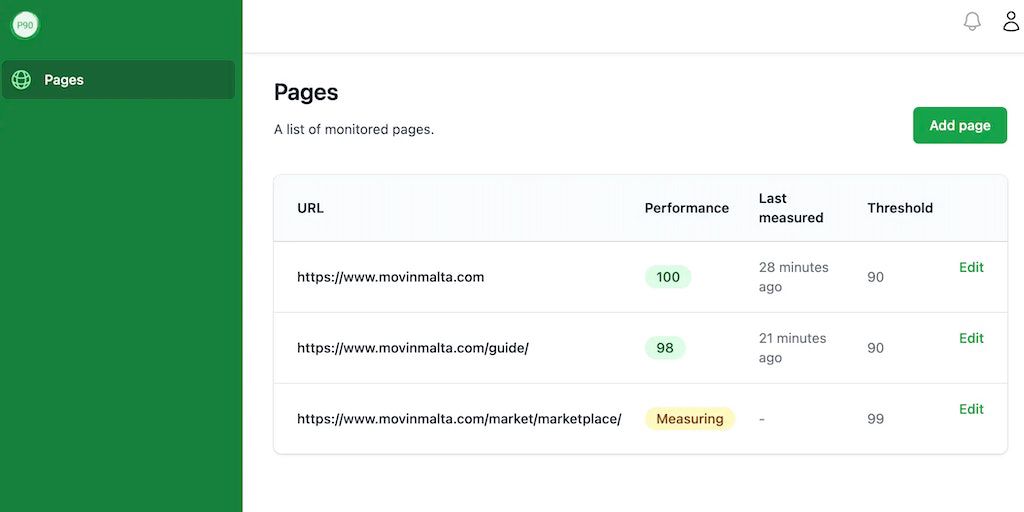Click the 100 performance score badge

668,277
